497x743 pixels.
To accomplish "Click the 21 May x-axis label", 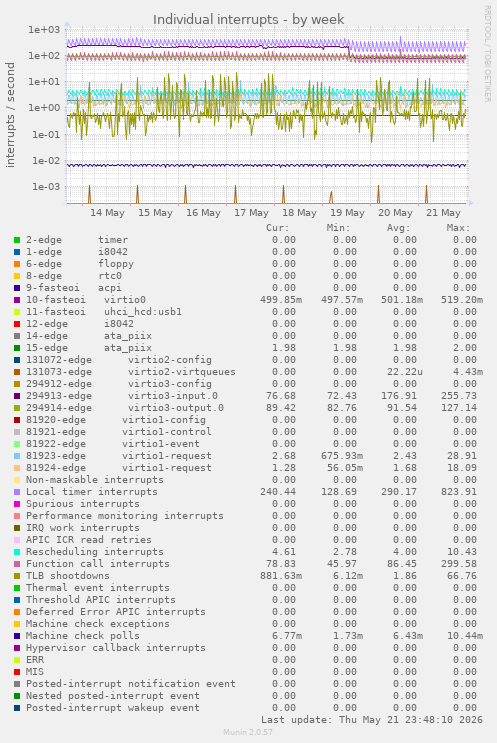I will 443,213.
